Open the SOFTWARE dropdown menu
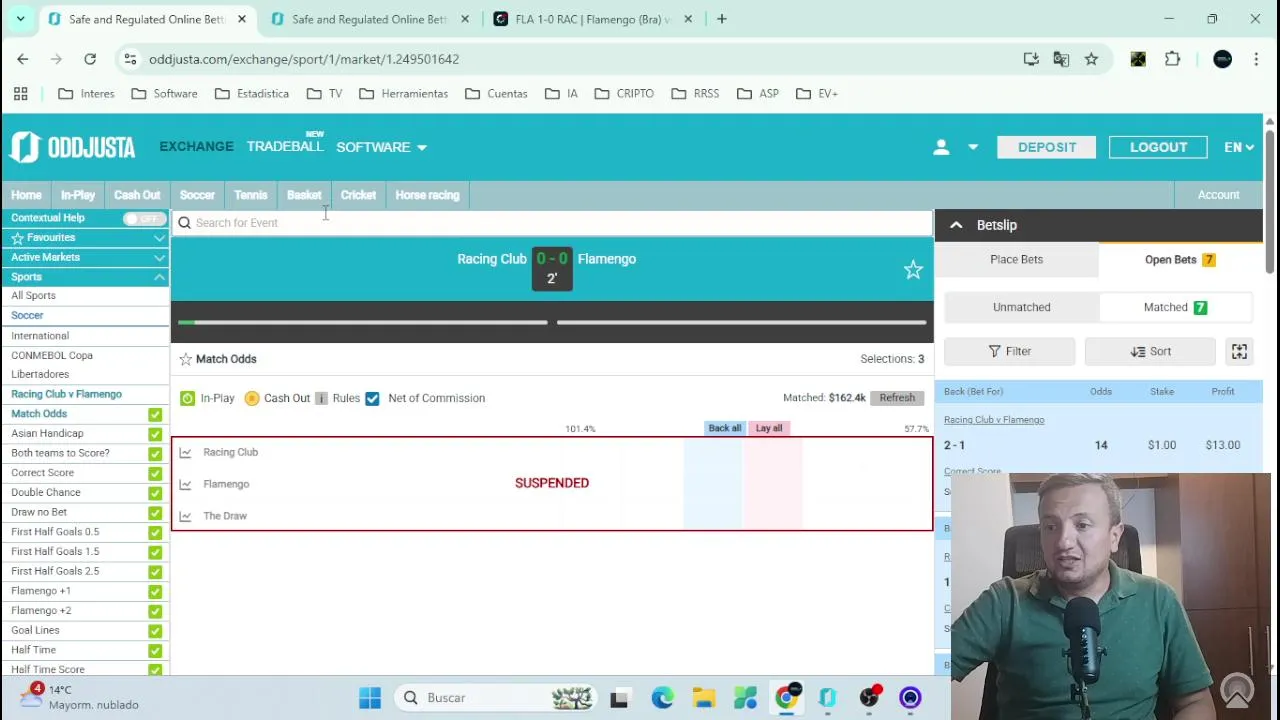Image resolution: width=1280 pixels, height=720 pixels. pyautogui.click(x=381, y=147)
